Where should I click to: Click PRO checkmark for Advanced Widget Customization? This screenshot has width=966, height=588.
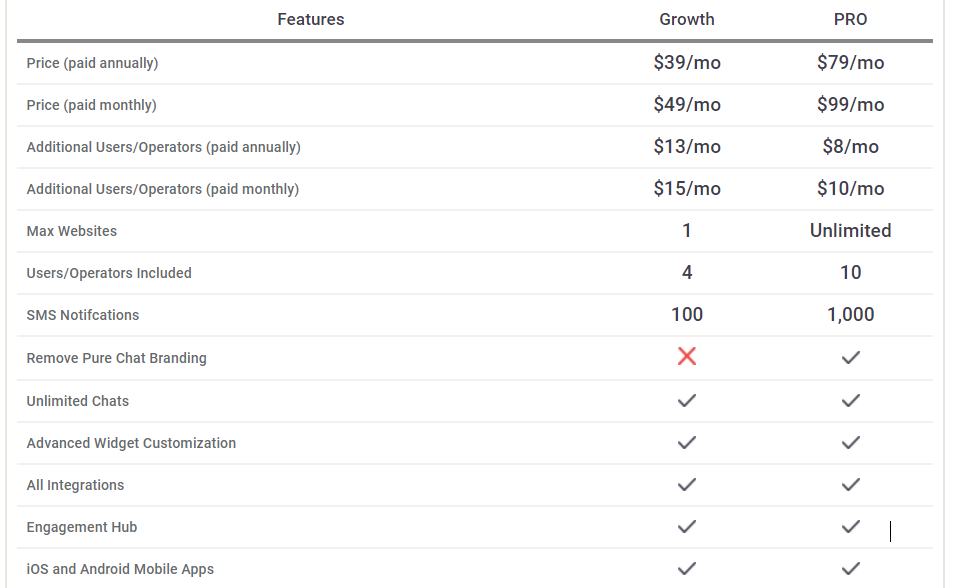pyautogui.click(x=850, y=443)
